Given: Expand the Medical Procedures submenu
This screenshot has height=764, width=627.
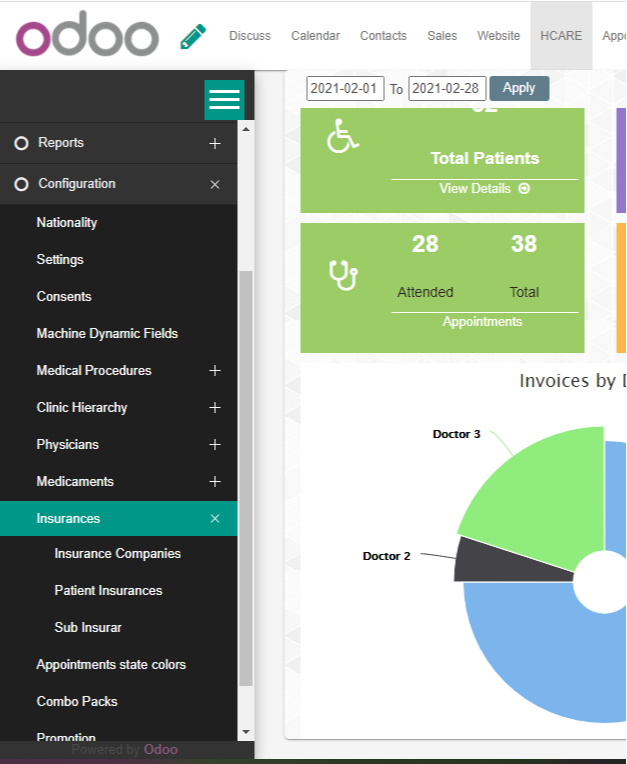Looking at the screenshot, I should point(215,371).
